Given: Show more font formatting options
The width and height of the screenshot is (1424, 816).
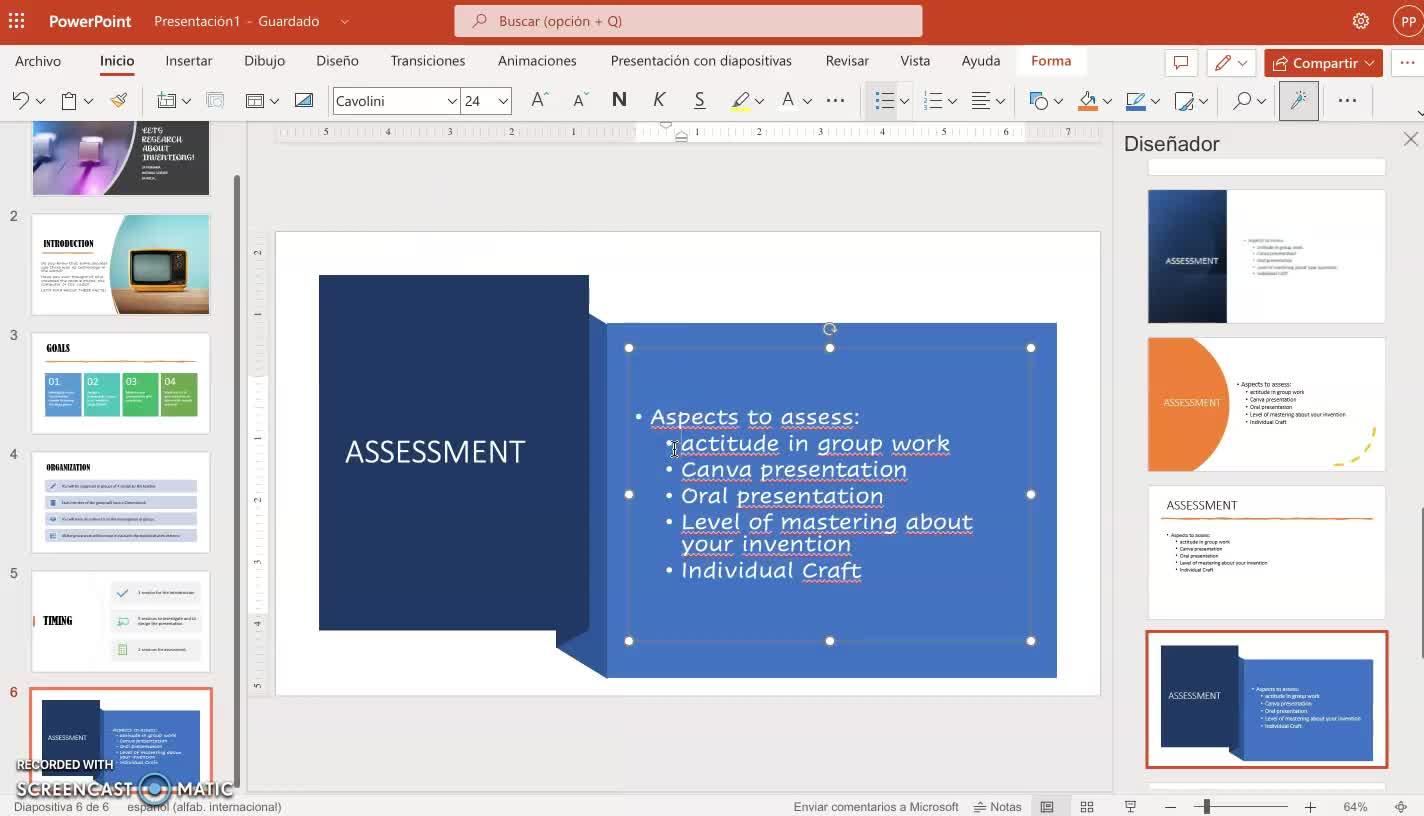Looking at the screenshot, I should (x=835, y=100).
